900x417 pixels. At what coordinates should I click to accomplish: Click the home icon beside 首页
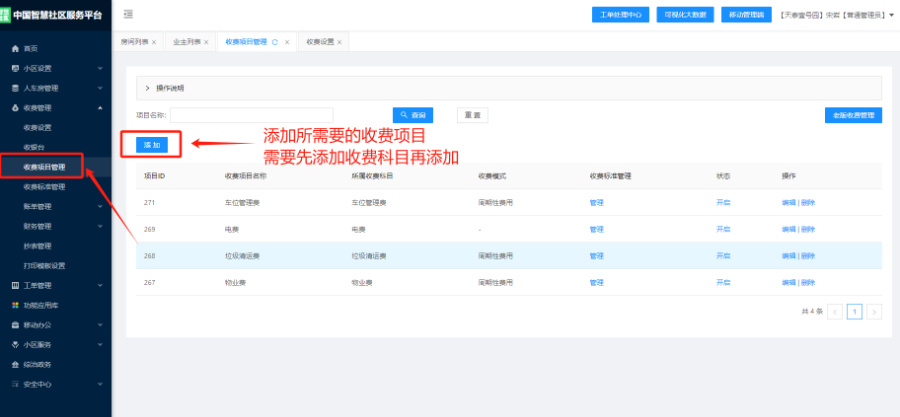(x=15, y=49)
